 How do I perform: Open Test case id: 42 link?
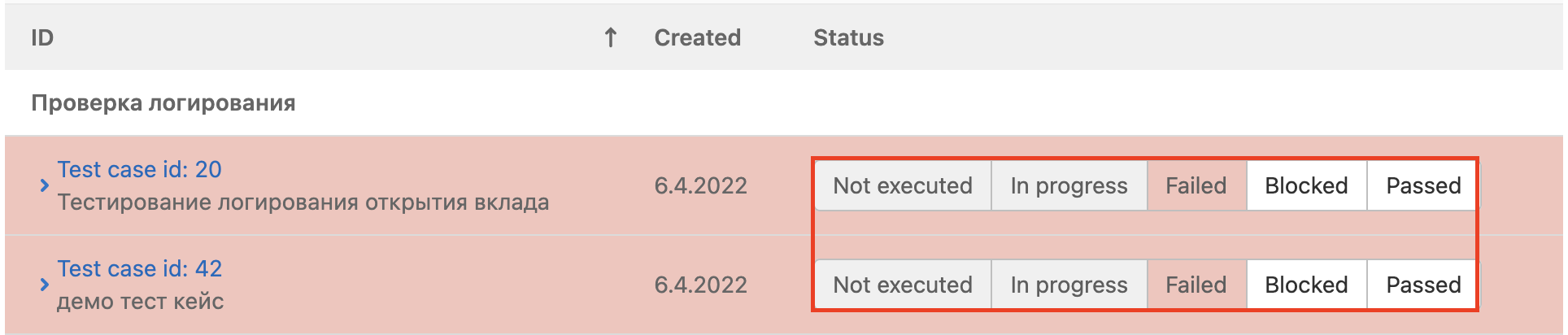click(x=139, y=268)
